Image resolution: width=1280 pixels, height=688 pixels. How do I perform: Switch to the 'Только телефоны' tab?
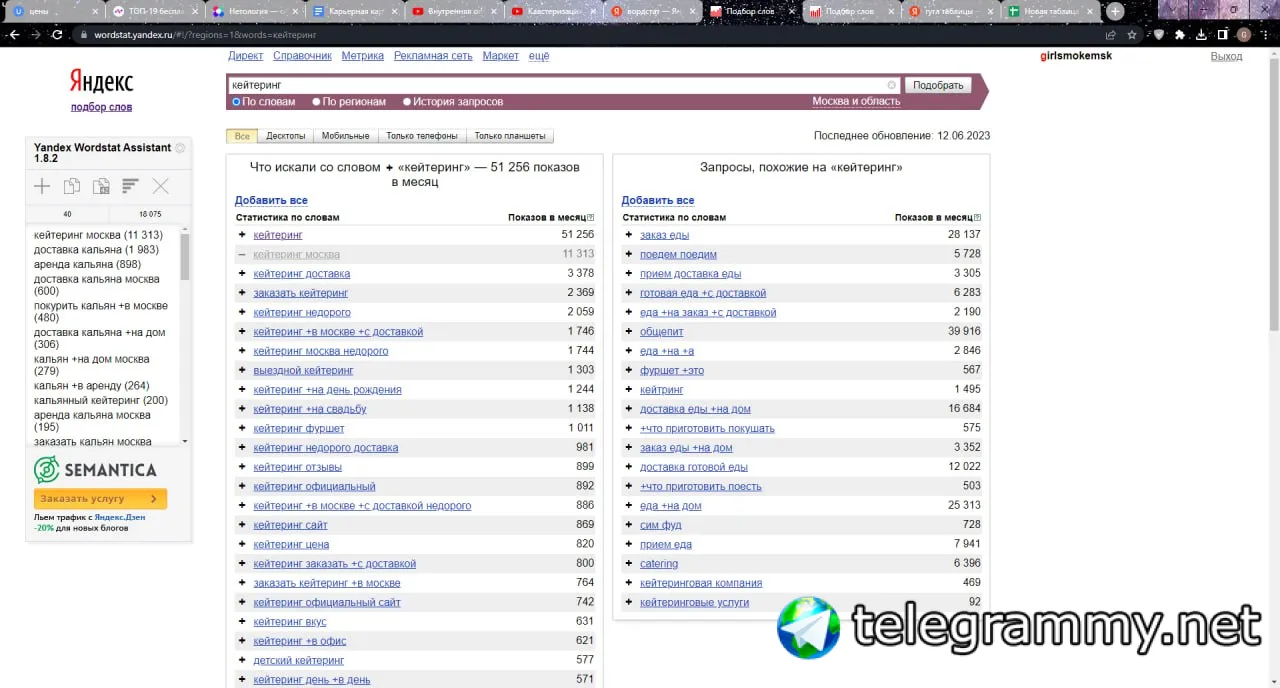422,136
